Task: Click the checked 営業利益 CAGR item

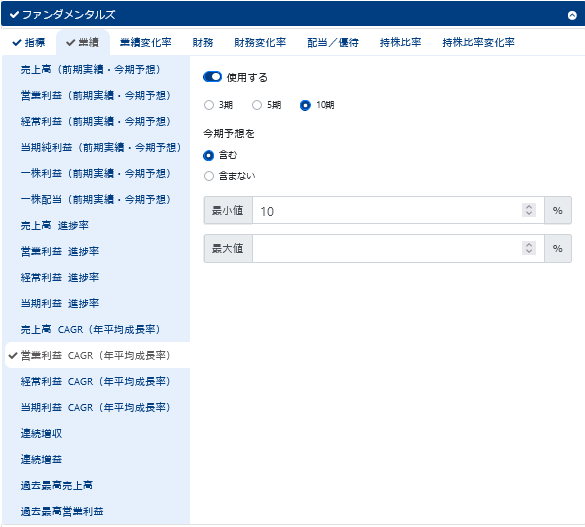Action: (x=97, y=355)
